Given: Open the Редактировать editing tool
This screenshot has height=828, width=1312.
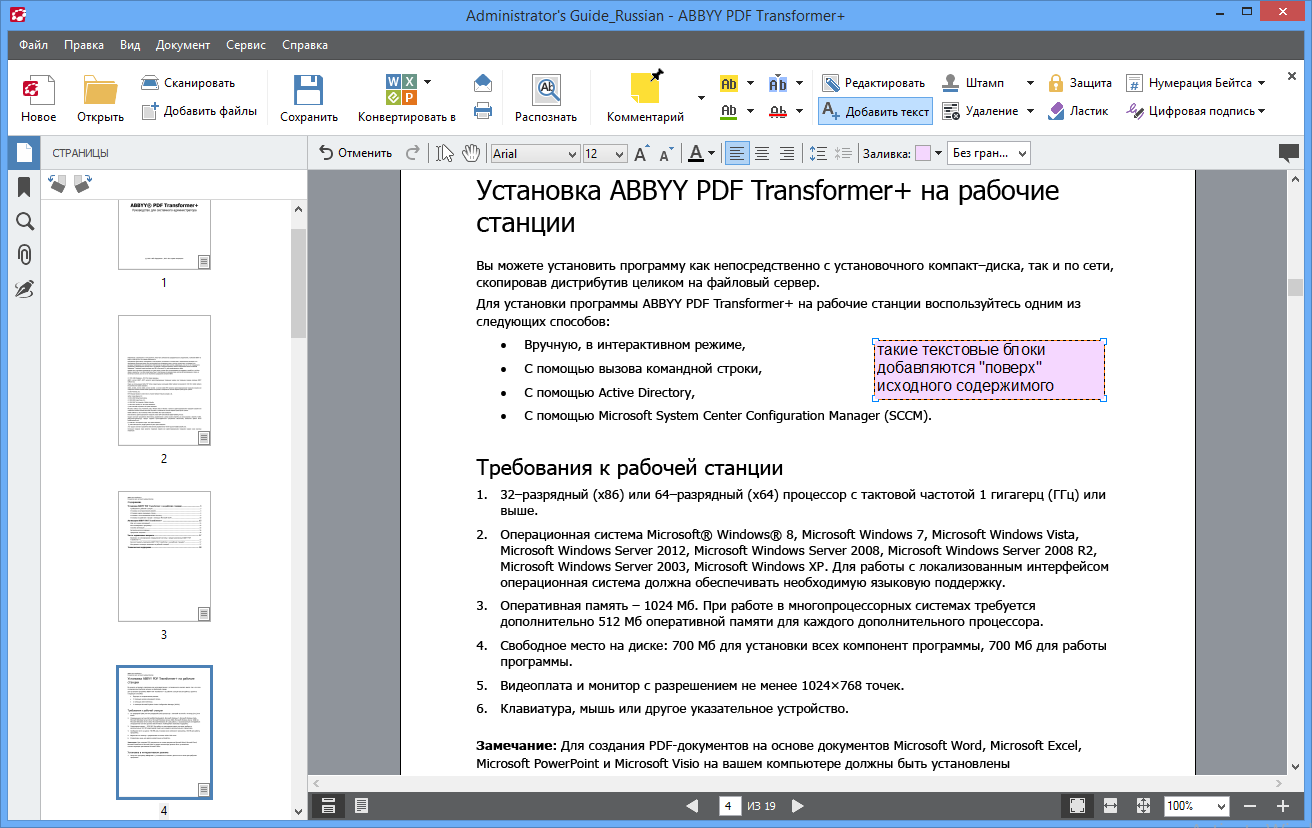Looking at the screenshot, I should pyautogui.click(x=874, y=83).
